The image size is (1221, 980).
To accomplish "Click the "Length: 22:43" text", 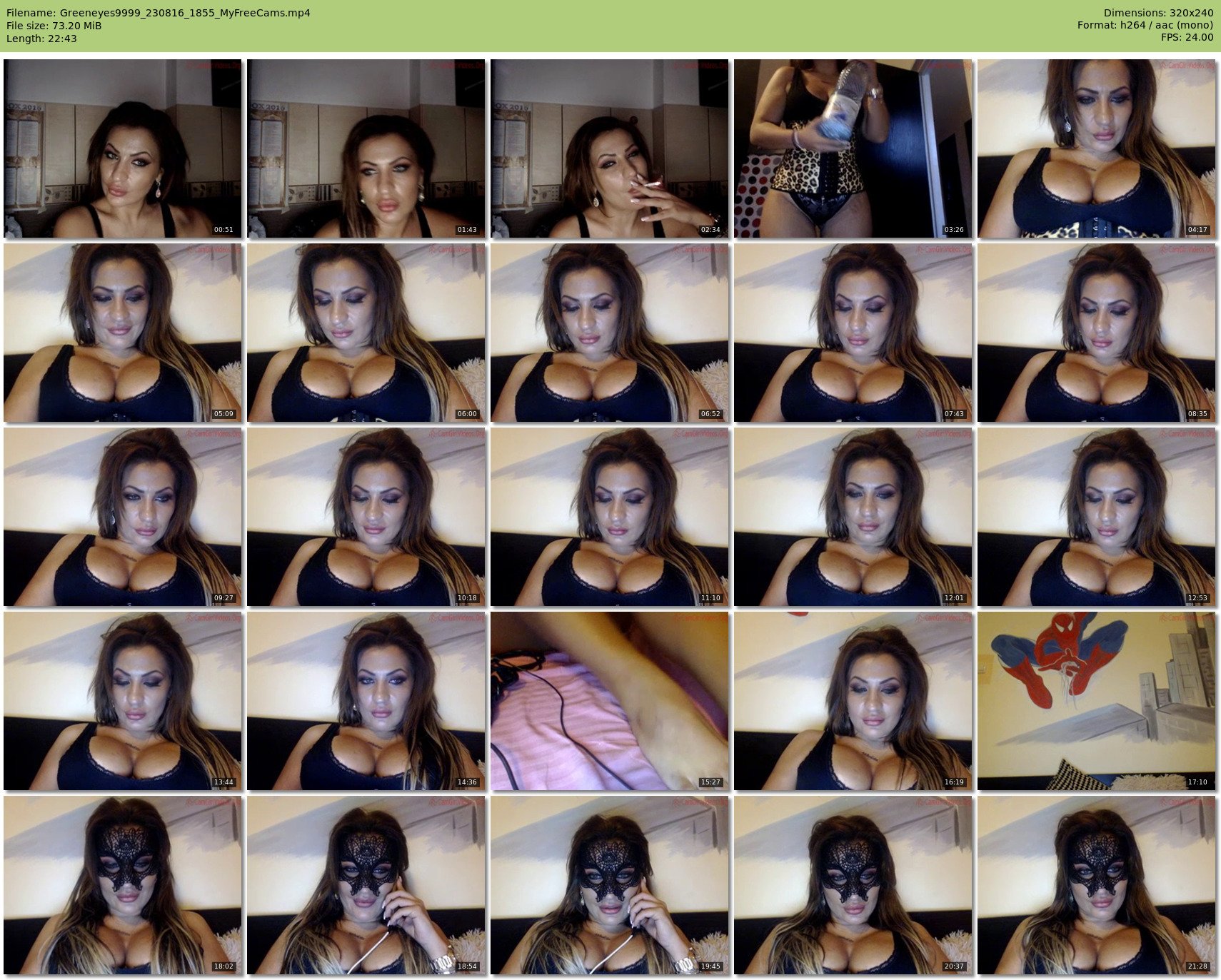I will (x=41, y=39).
